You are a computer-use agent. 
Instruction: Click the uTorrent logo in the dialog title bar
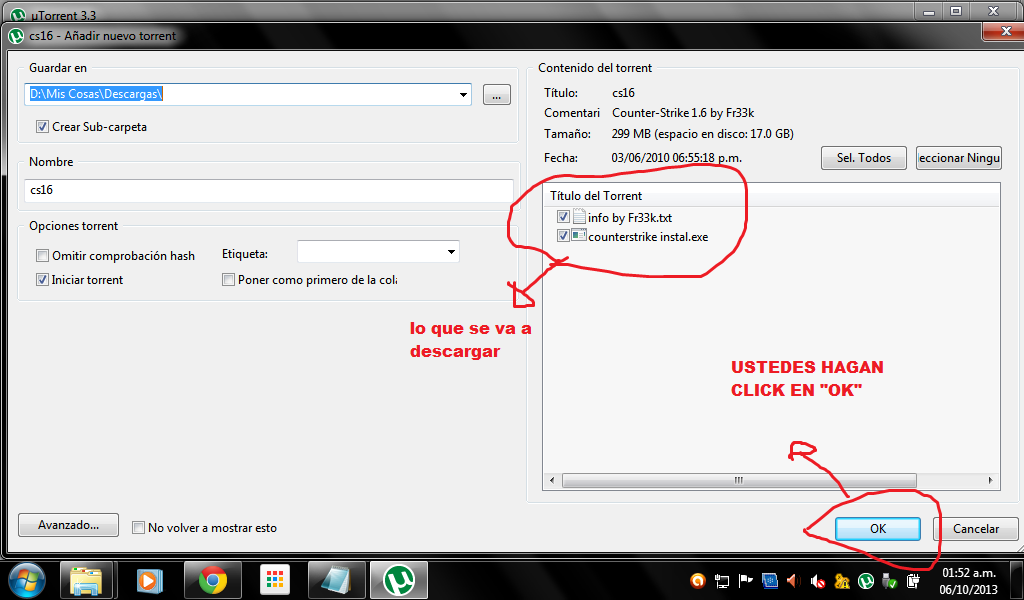click(16, 36)
